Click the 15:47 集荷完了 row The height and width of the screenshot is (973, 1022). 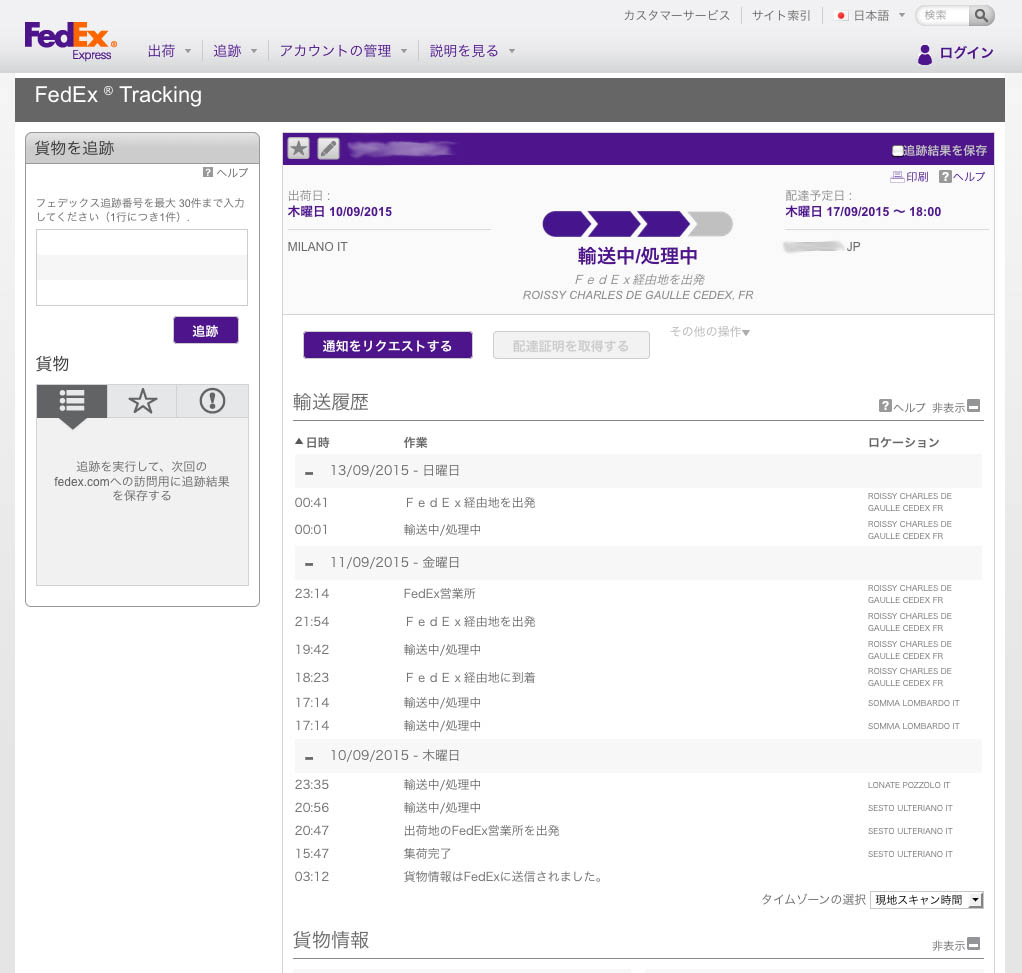click(637, 854)
